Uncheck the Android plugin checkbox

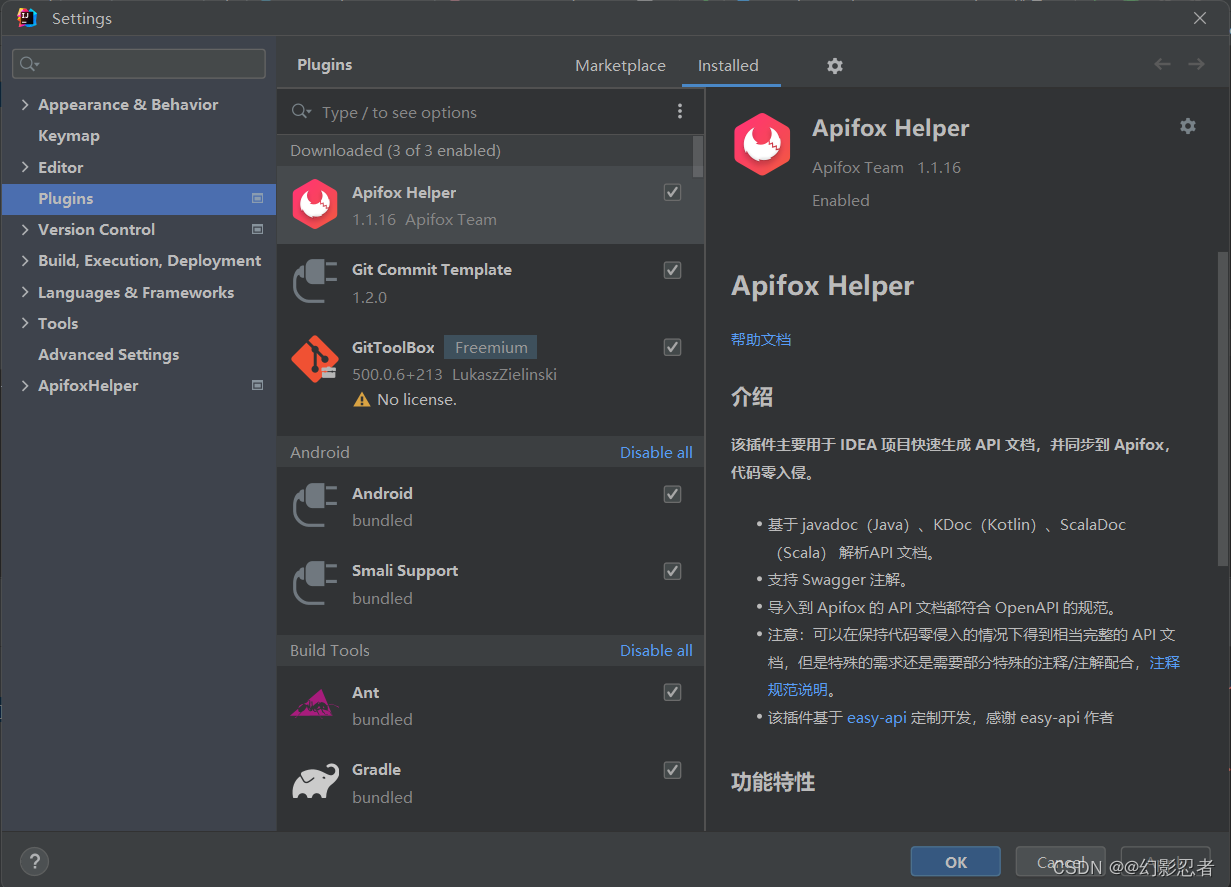673,494
